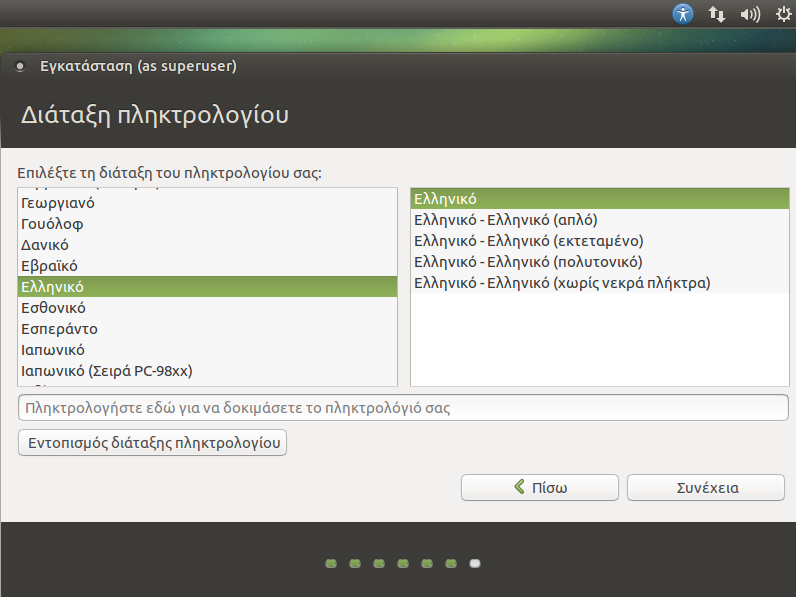This screenshot has width=796, height=597.
Task: Click the keyboard test input field
Action: [x=402, y=408]
